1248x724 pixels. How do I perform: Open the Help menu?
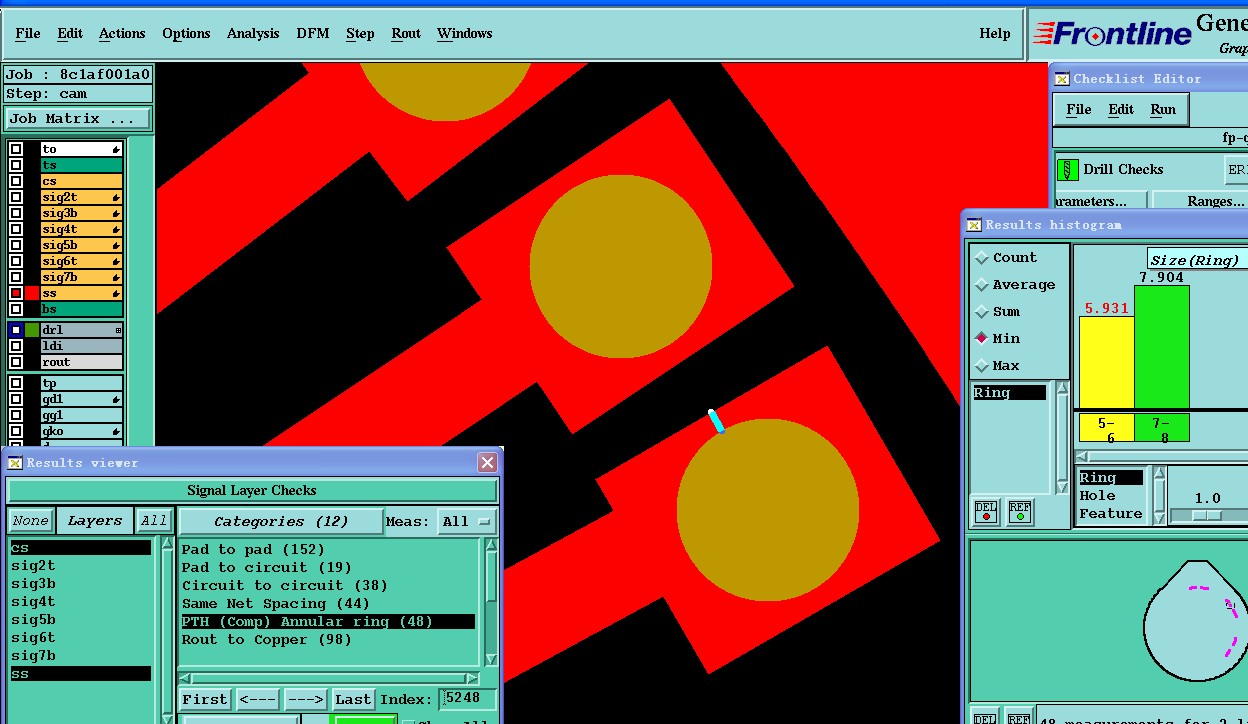[995, 33]
